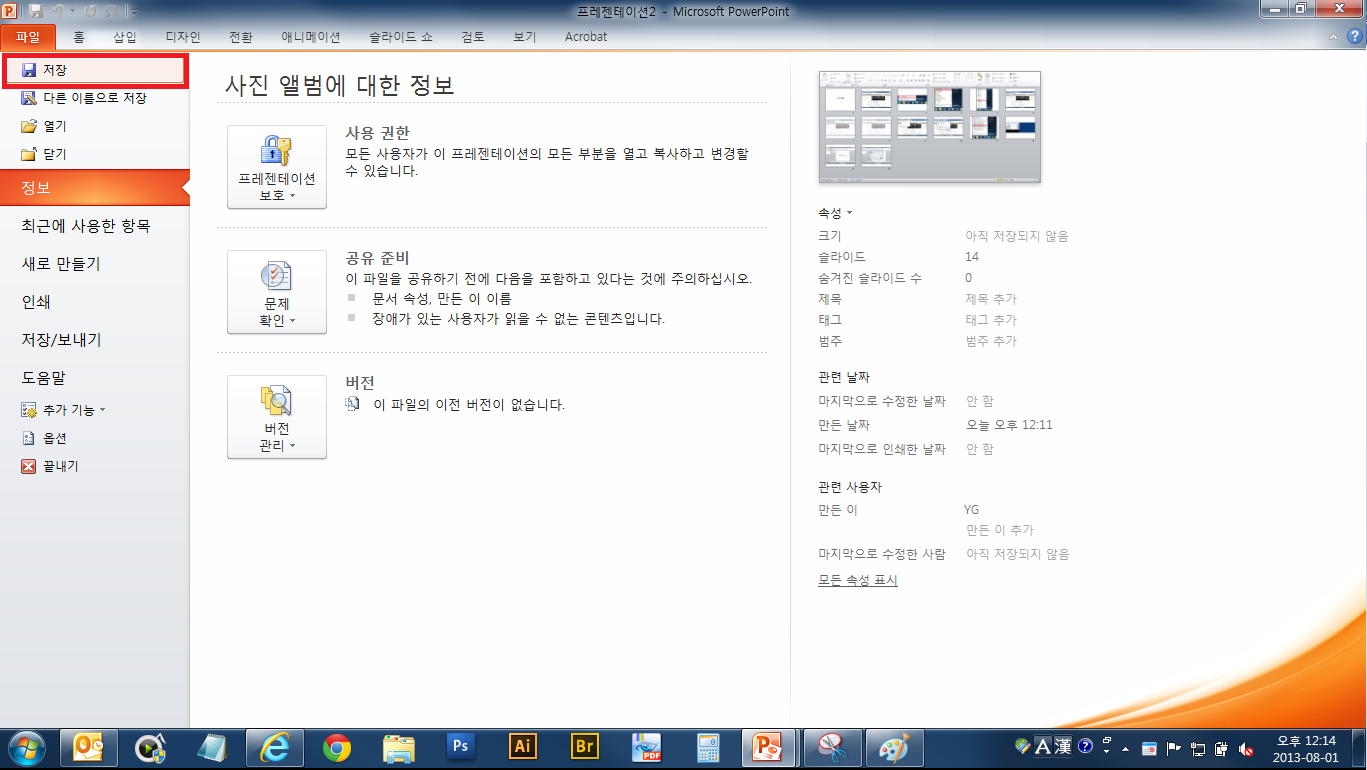Switch to the Insert (삽입) ribbon tab
1367x770 pixels.
[x=125, y=37]
